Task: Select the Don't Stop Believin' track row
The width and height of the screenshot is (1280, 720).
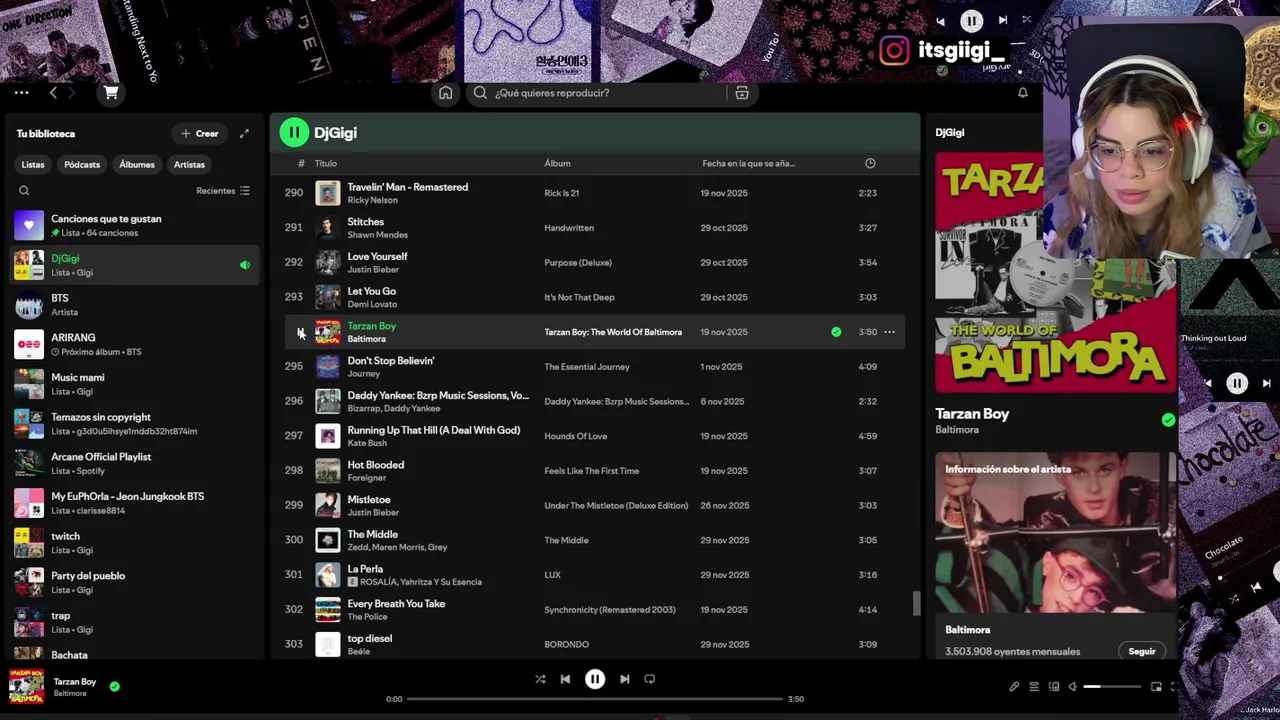Action: 595,367
